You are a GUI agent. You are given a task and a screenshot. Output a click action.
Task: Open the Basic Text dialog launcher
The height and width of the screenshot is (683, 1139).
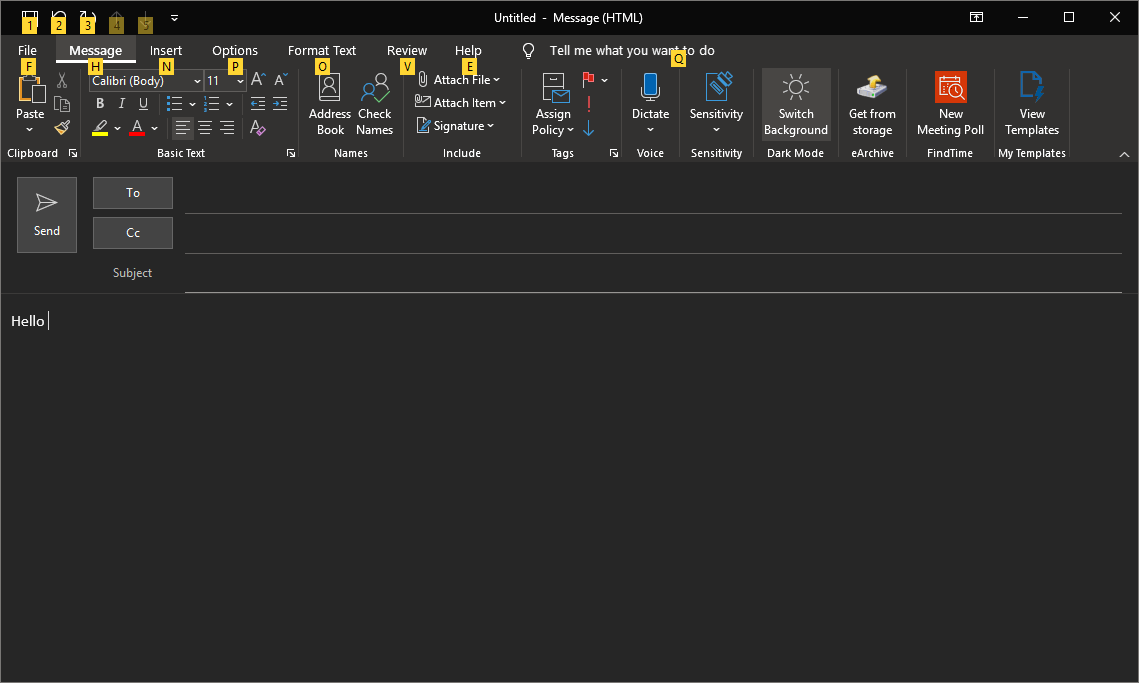click(x=291, y=153)
